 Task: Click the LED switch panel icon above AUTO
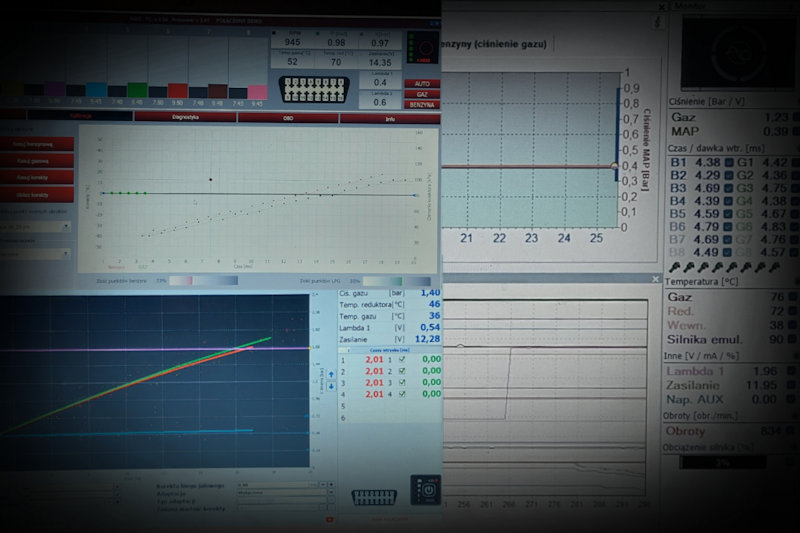422,47
